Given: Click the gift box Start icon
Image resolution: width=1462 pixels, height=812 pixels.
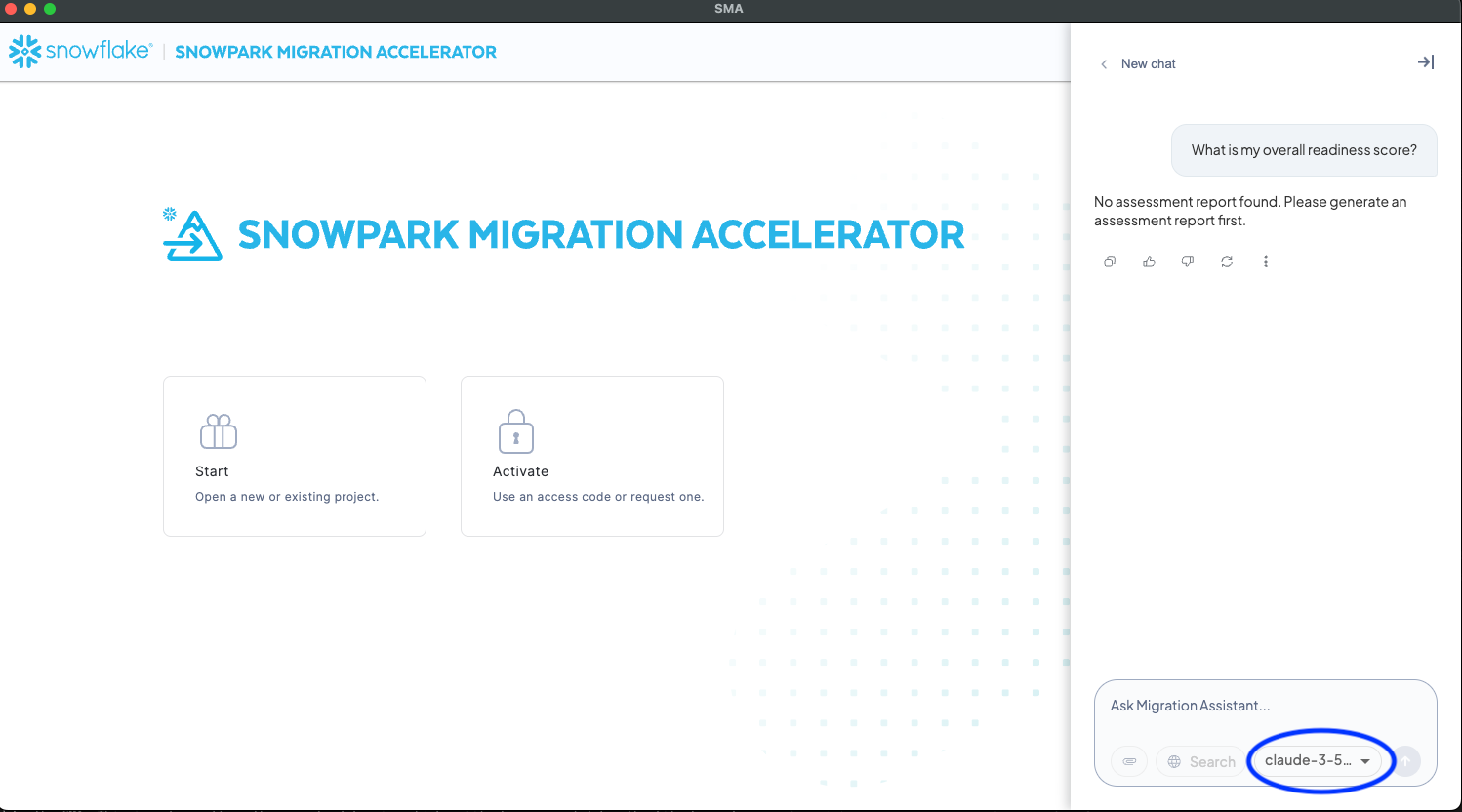Looking at the screenshot, I should tap(218, 431).
